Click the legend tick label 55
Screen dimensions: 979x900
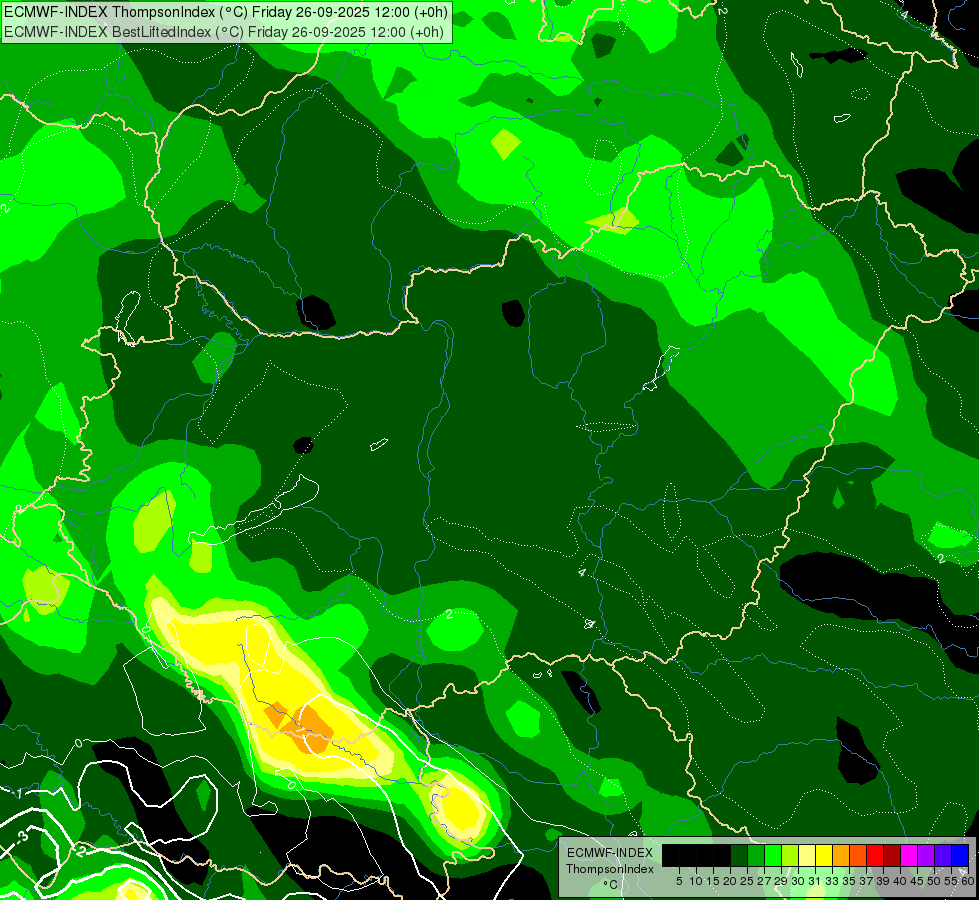click(x=950, y=881)
